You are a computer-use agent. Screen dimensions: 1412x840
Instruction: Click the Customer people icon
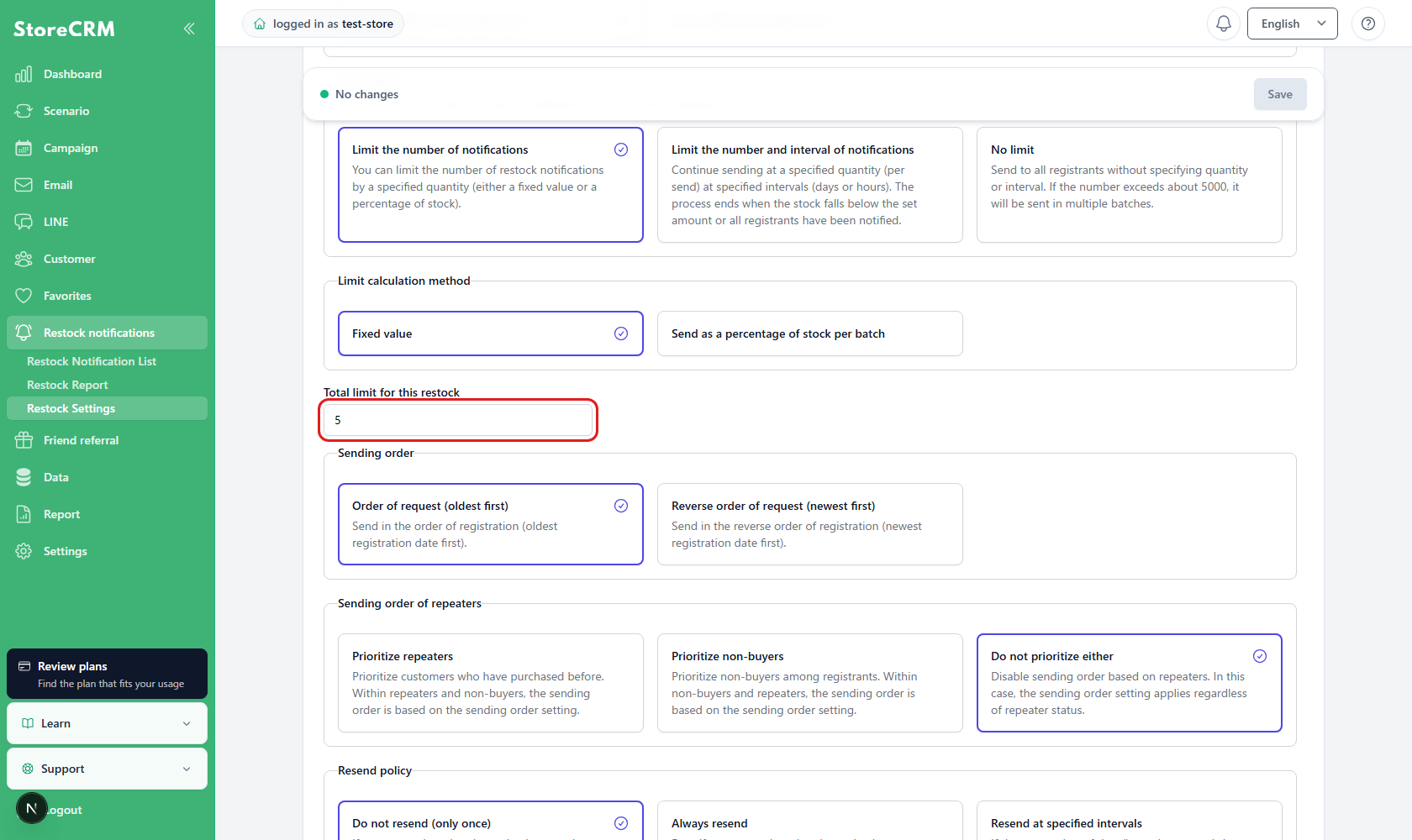pyautogui.click(x=24, y=259)
